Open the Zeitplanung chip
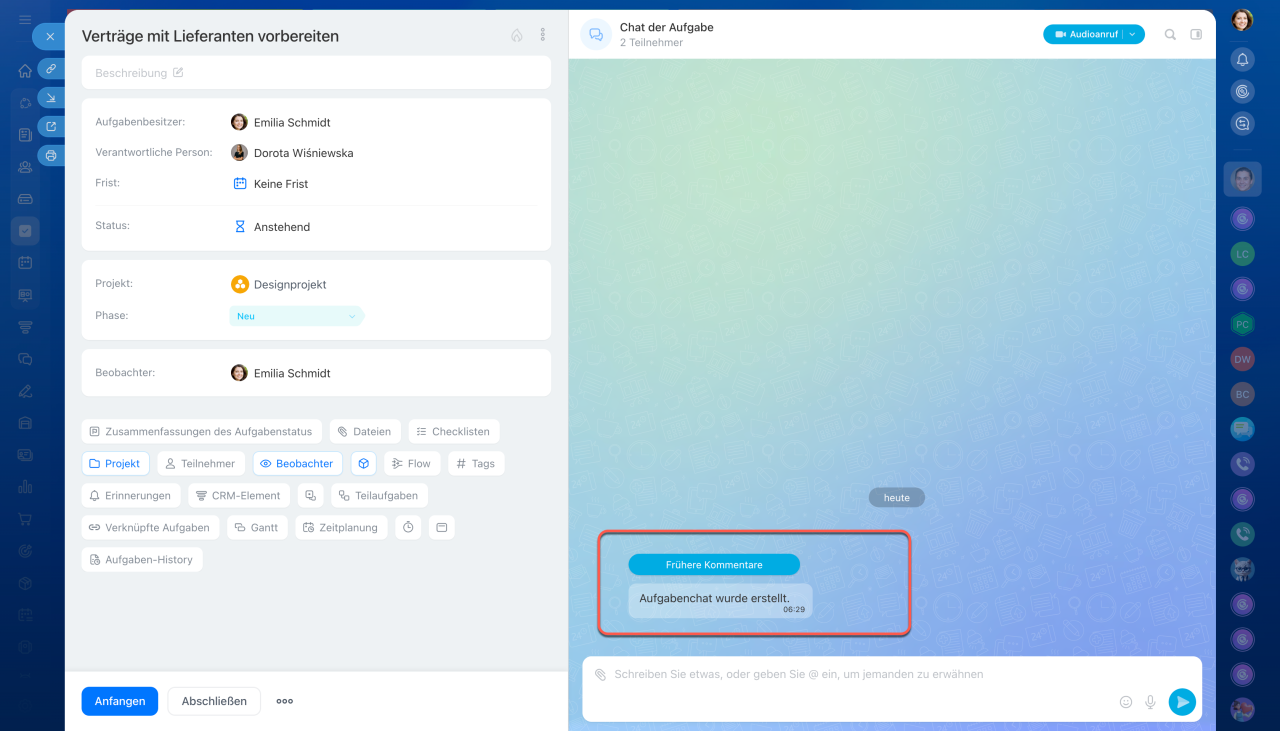 click(x=341, y=527)
